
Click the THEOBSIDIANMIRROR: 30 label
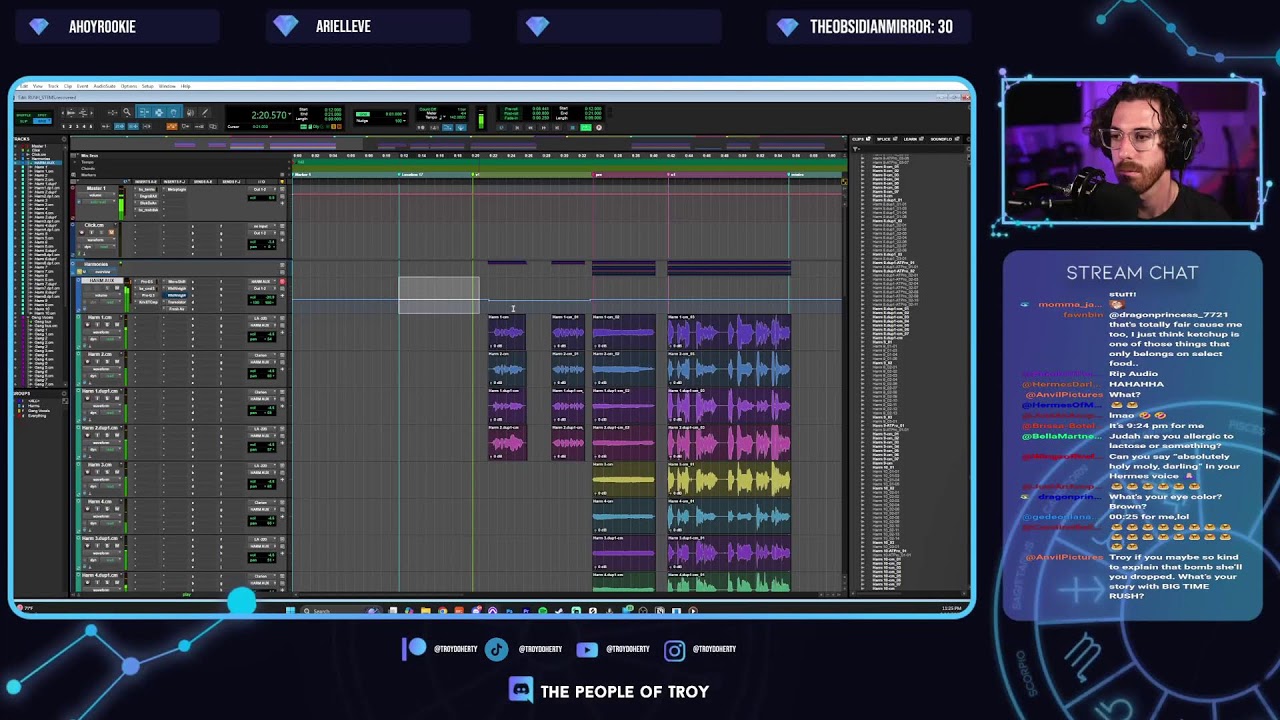click(881, 27)
